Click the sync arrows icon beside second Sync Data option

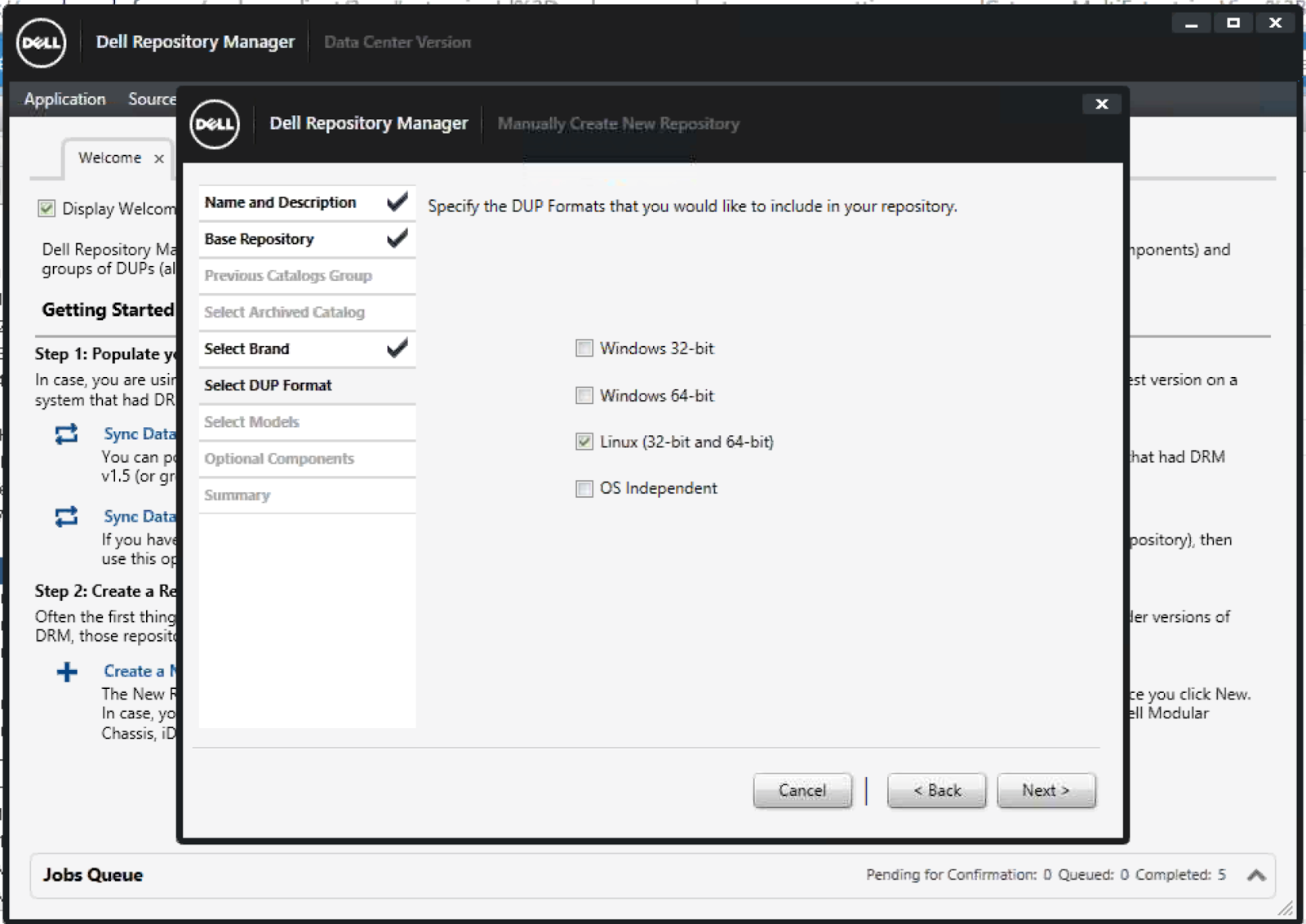point(67,517)
